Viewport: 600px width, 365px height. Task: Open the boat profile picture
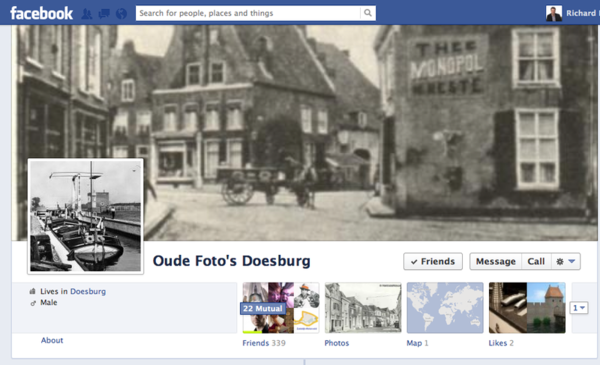point(85,216)
